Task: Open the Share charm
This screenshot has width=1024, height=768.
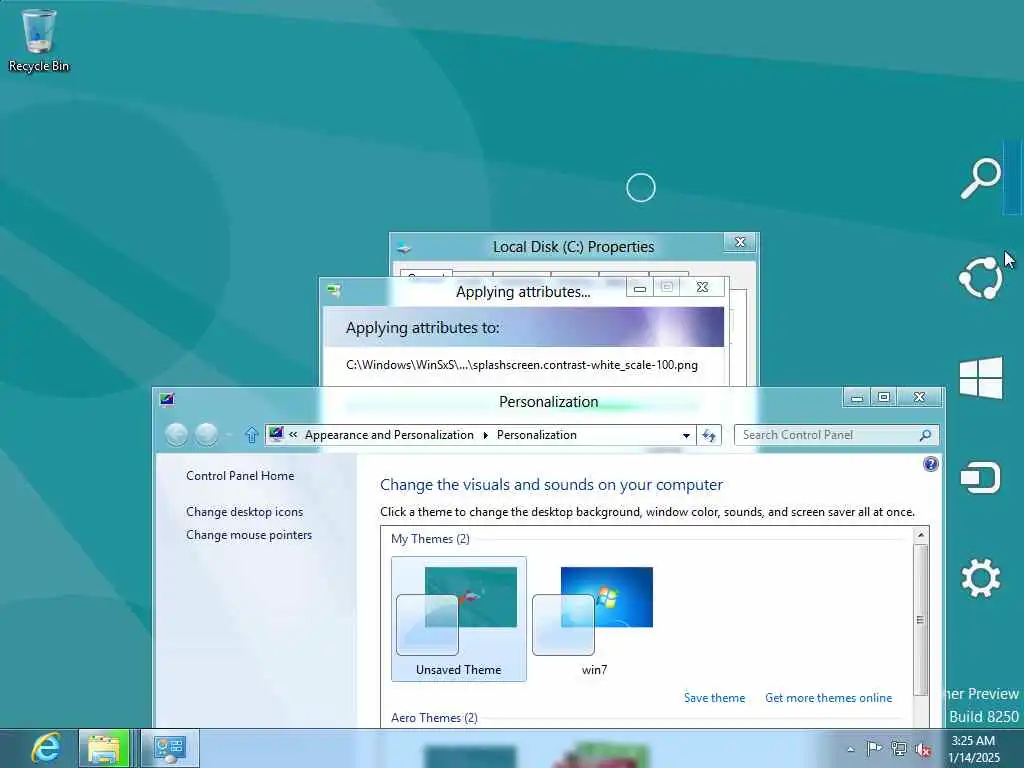Action: click(x=980, y=278)
